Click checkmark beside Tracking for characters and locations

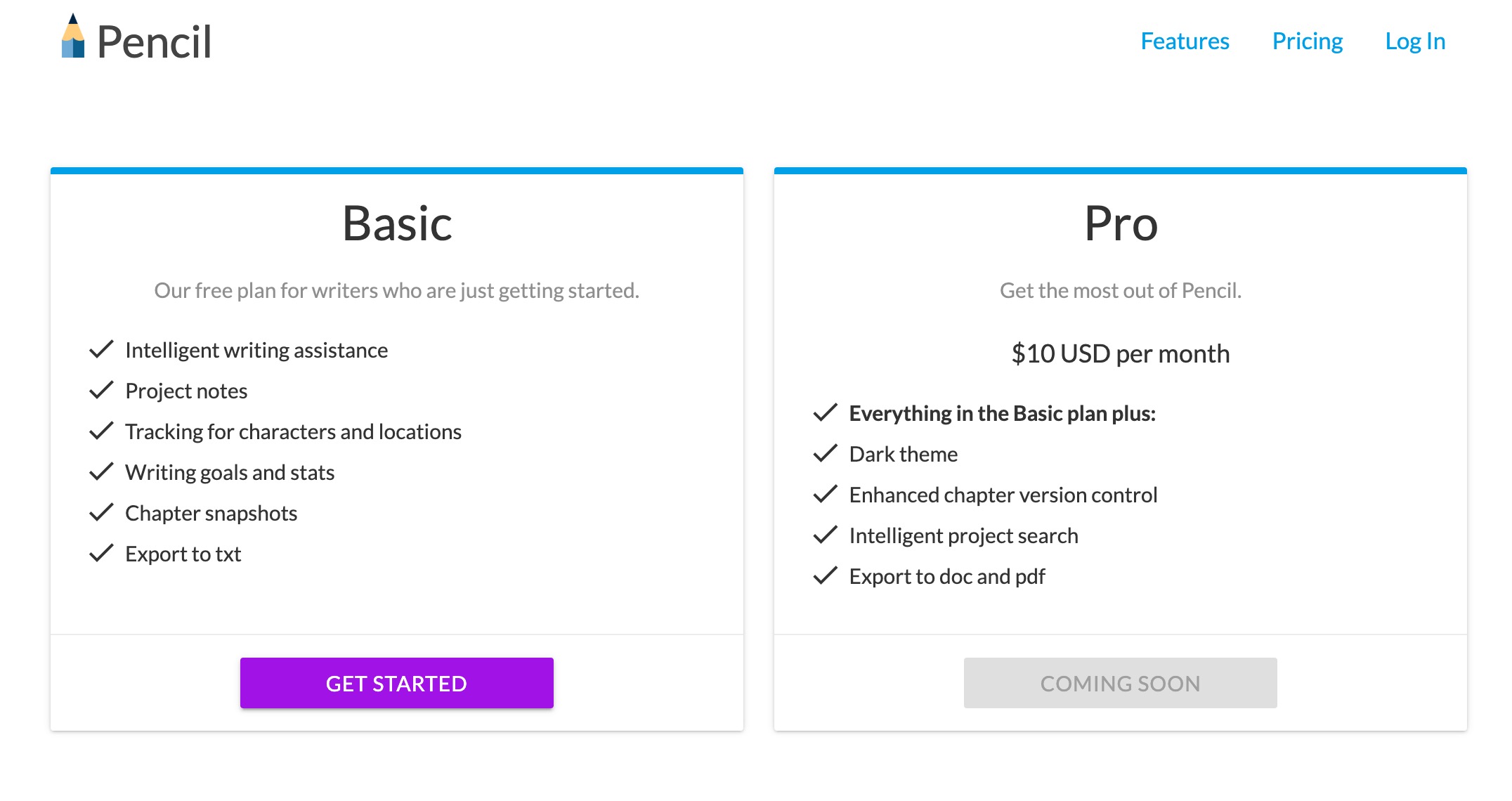pyautogui.click(x=102, y=431)
